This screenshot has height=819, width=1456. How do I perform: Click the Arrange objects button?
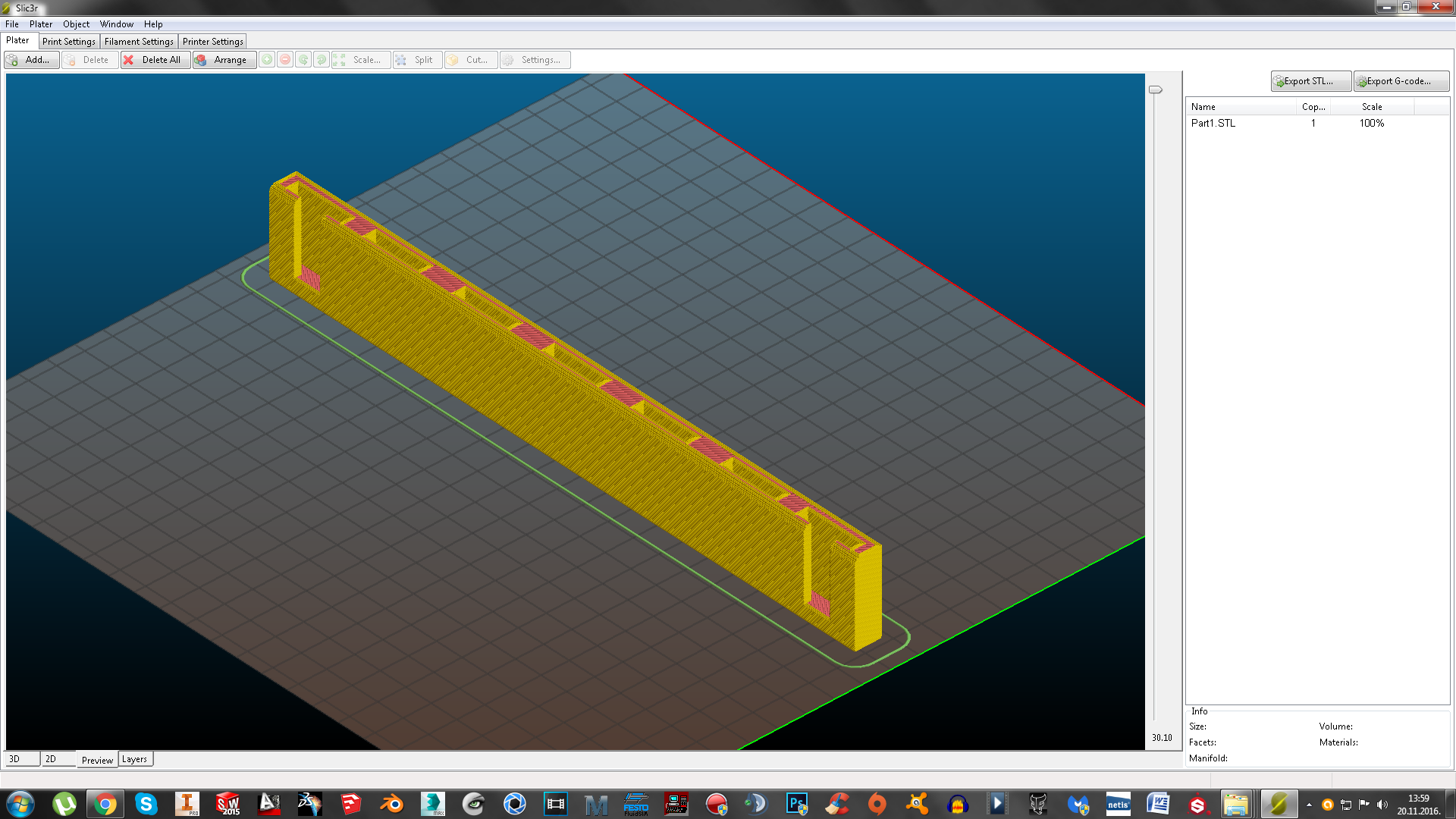tap(224, 60)
